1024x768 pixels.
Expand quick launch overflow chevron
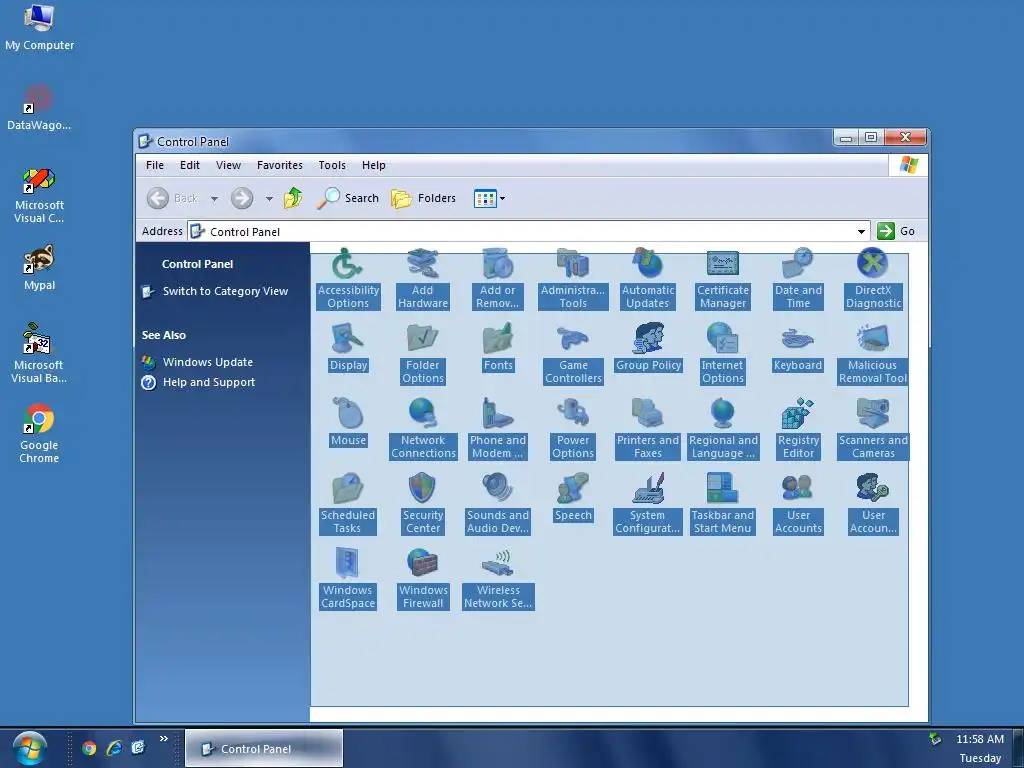163,739
